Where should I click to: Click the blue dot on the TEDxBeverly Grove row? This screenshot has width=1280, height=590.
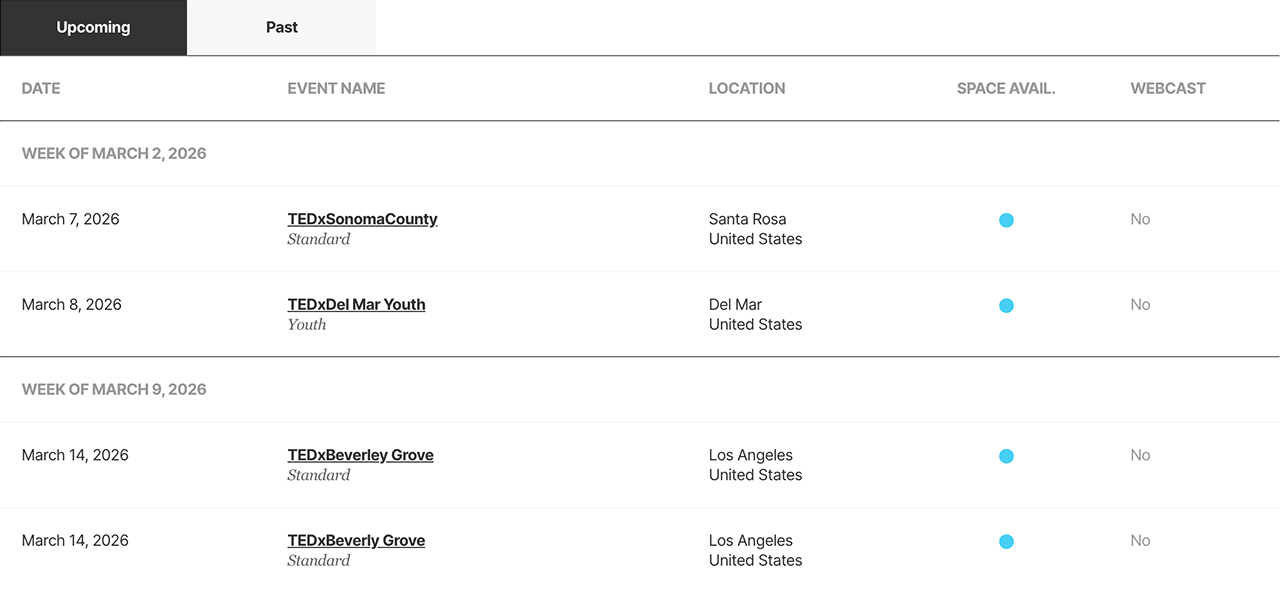coord(1006,541)
